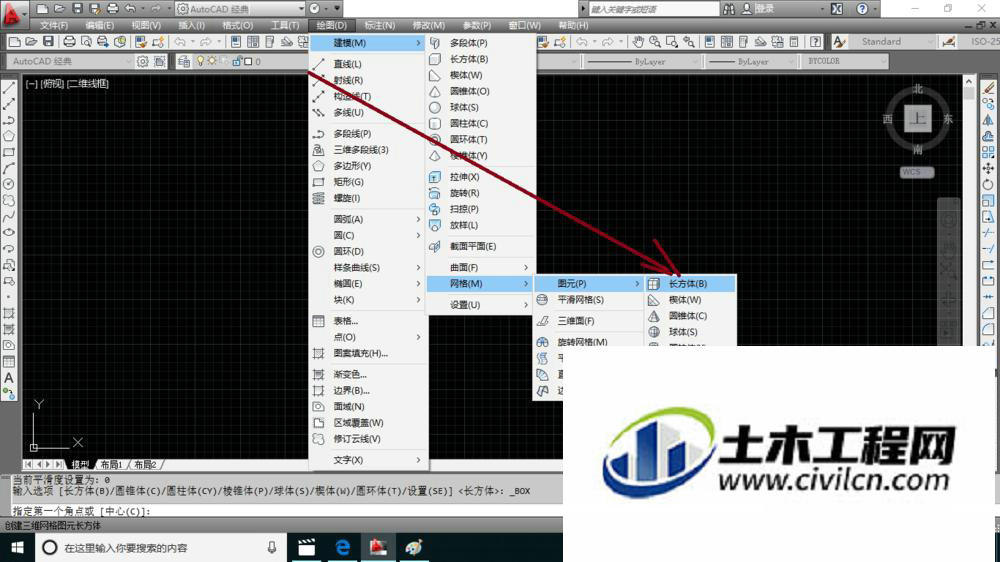Select 长方体(B) in mesh primitives submenu
The width and height of the screenshot is (1000, 562).
click(x=690, y=284)
